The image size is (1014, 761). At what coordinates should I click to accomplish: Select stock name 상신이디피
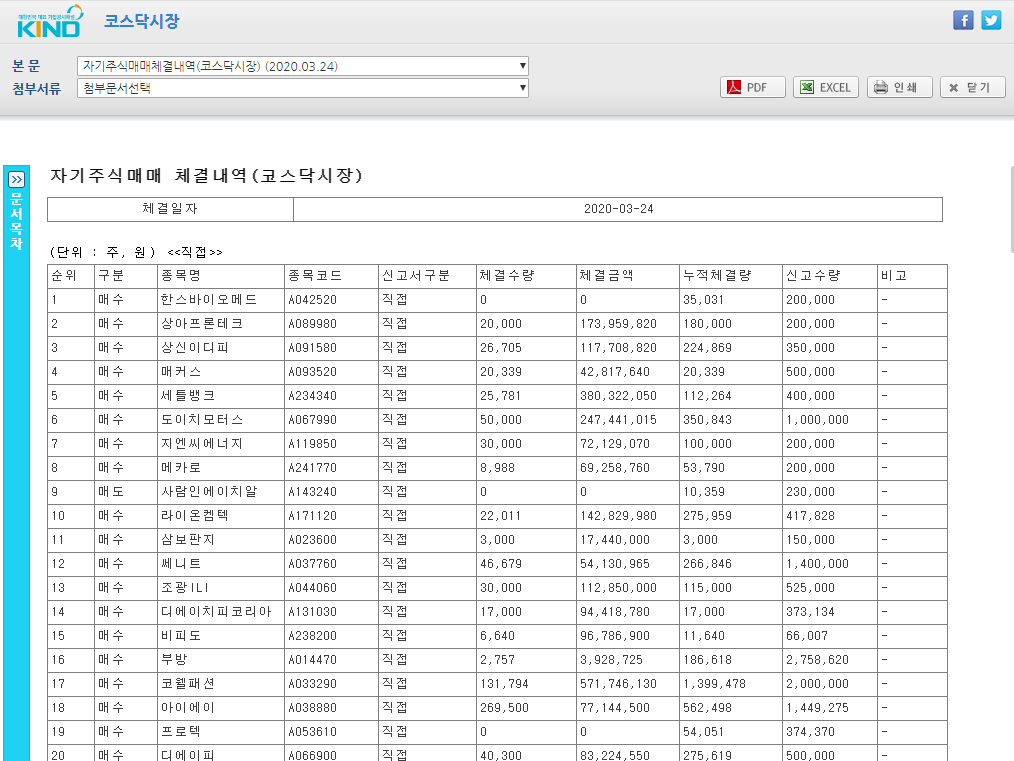point(195,347)
